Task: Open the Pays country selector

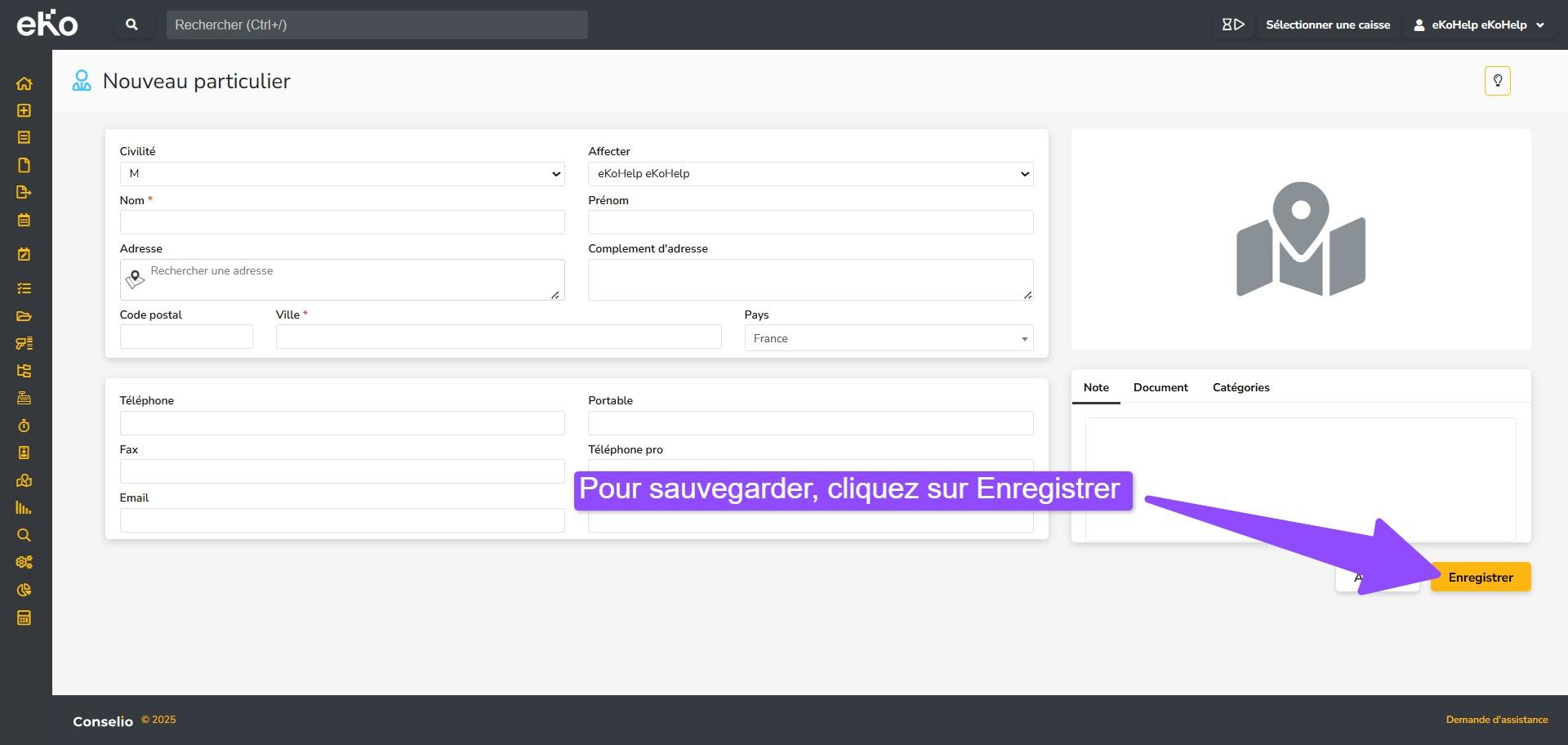Action: [889, 338]
